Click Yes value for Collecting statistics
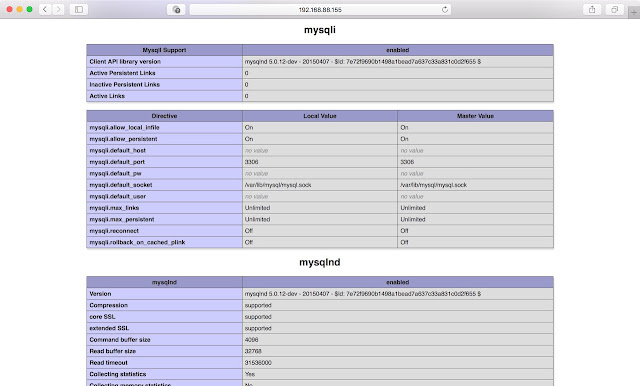 250,374
